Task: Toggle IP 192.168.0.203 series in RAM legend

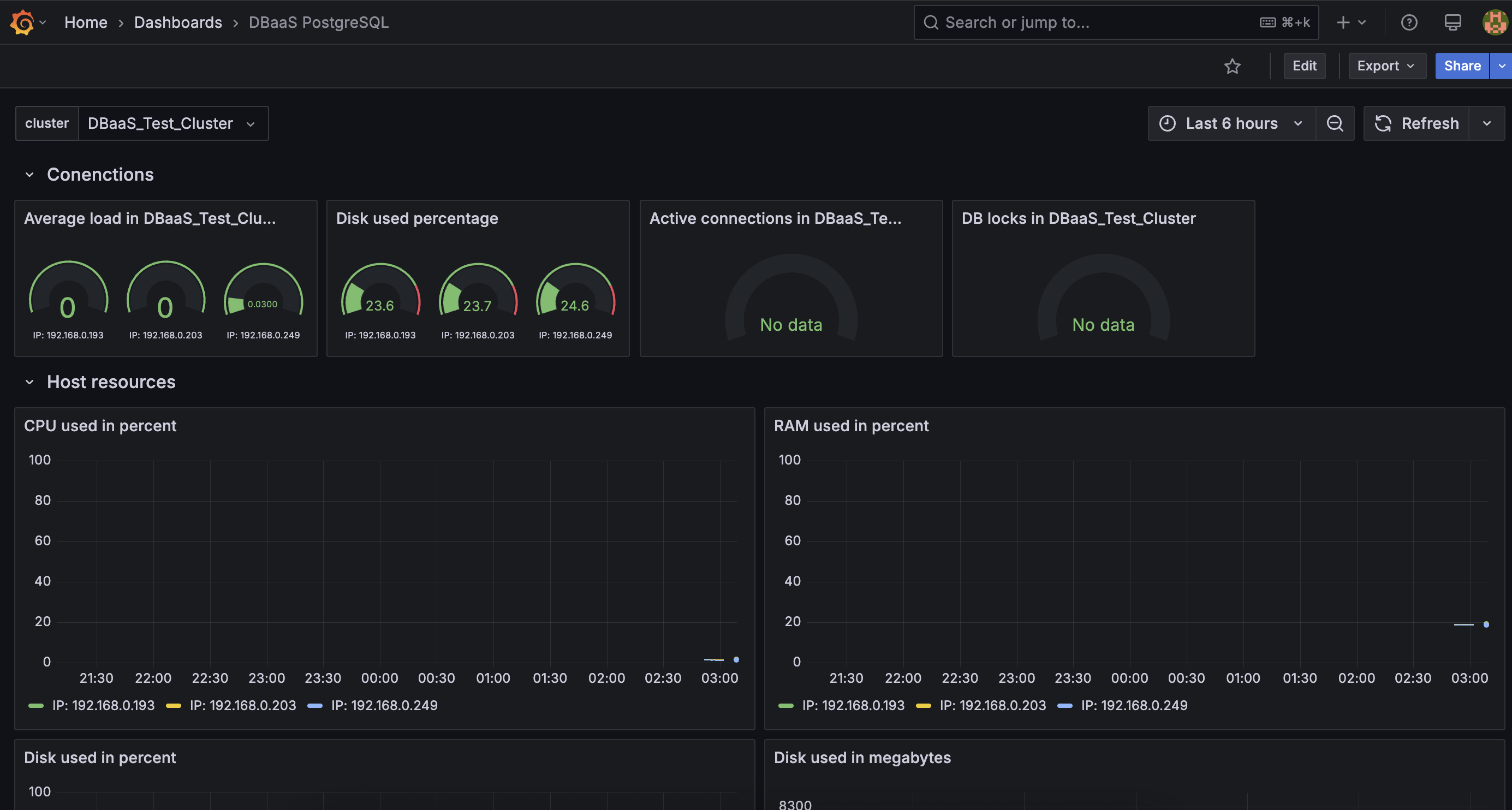Action: (992, 705)
